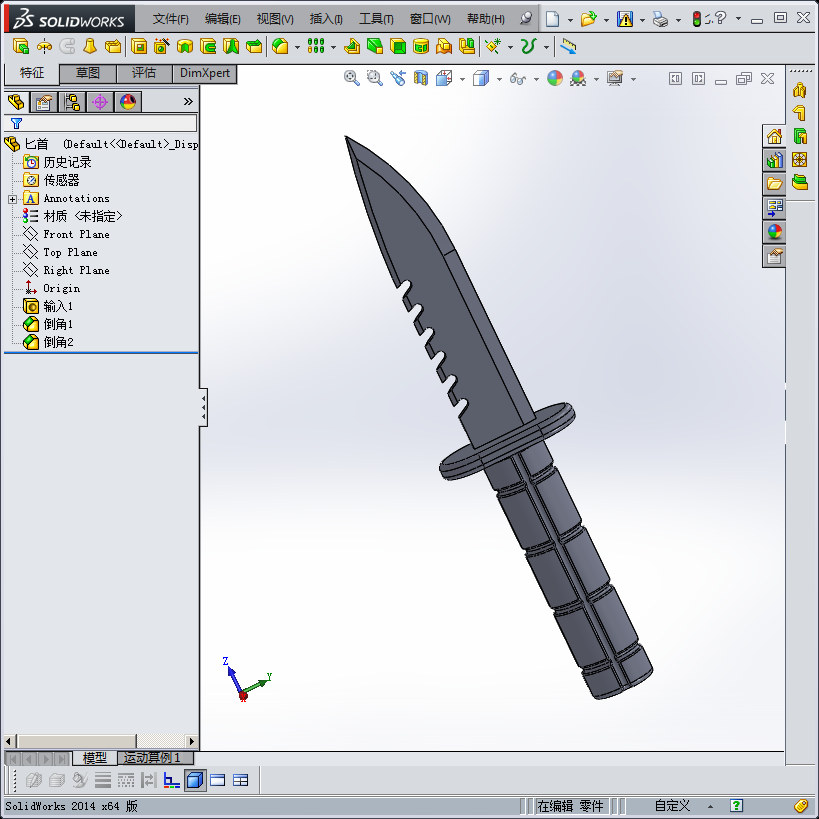The height and width of the screenshot is (819, 819).
Task: Select the Lofted Boss tool icon
Action: click(90, 46)
